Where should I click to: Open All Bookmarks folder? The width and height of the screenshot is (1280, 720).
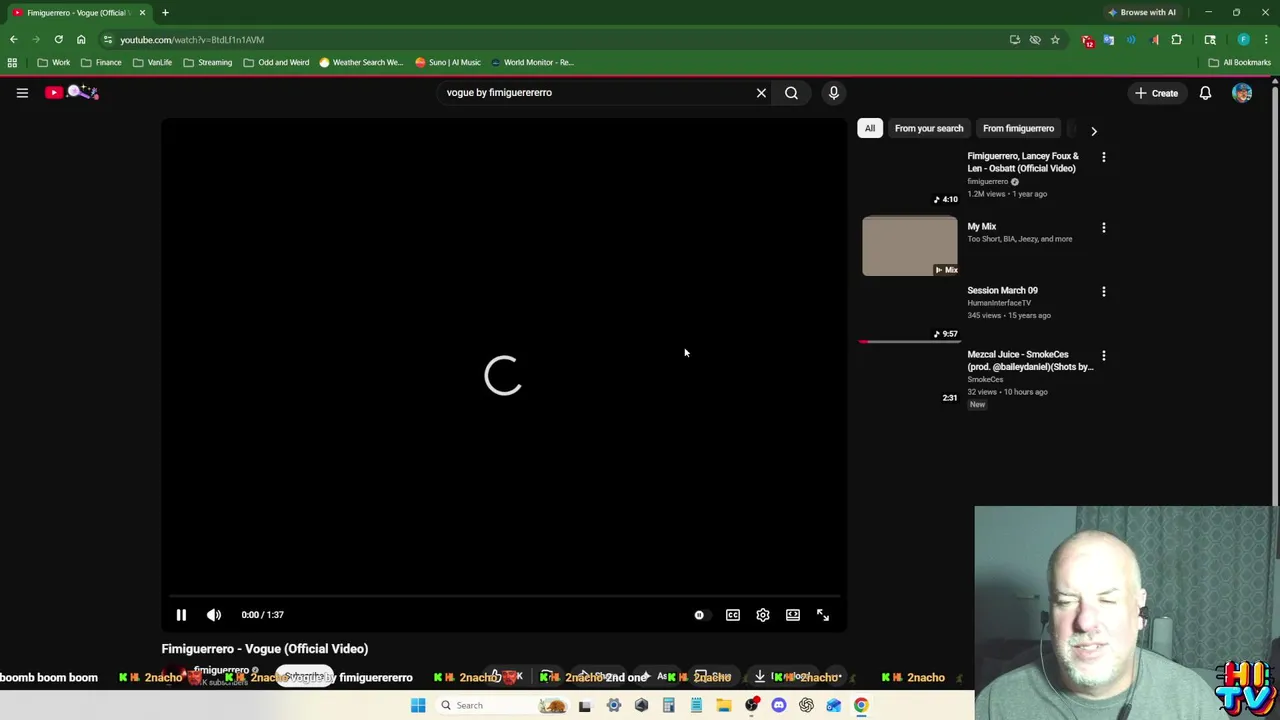pos(1240,62)
